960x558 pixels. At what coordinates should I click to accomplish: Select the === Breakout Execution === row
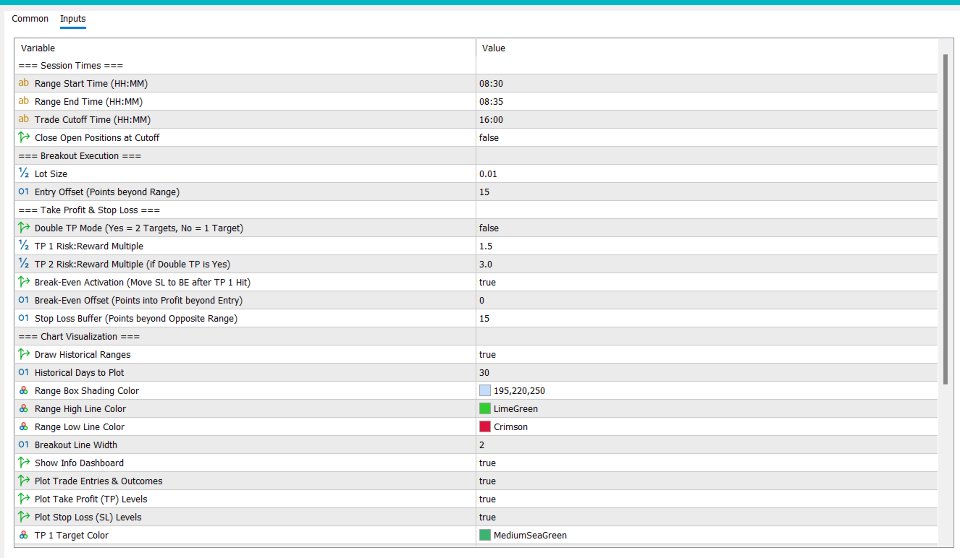tap(476, 156)
